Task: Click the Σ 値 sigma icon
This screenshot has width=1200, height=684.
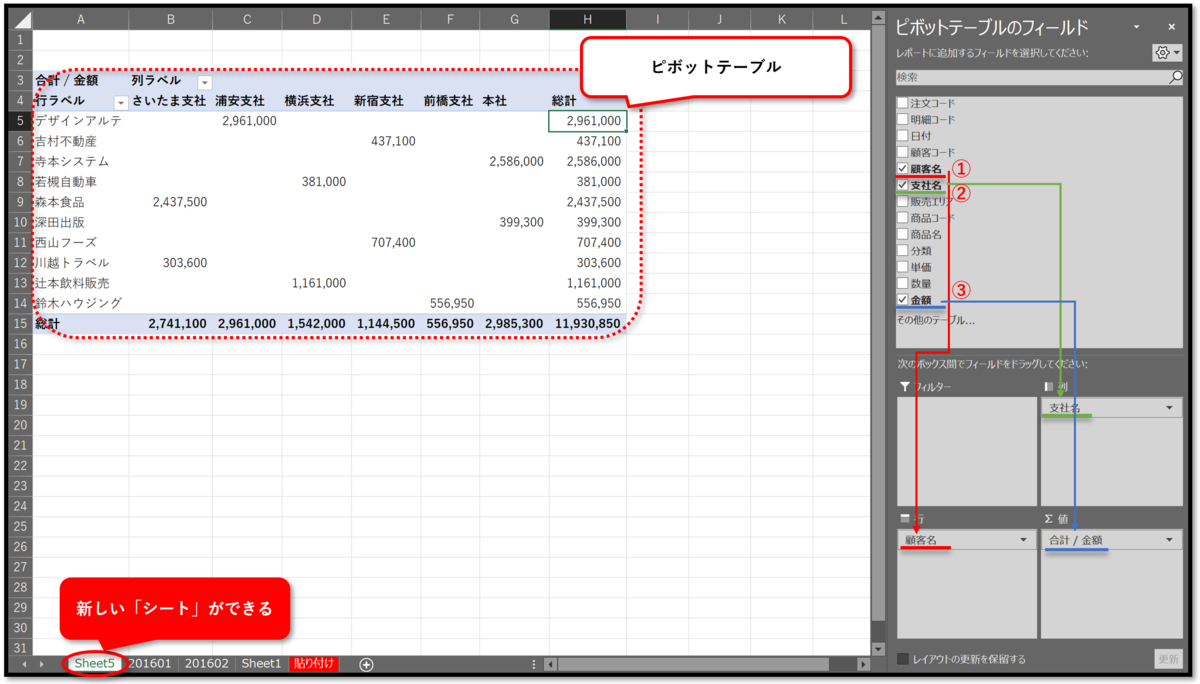Action: pos(1048,518)
